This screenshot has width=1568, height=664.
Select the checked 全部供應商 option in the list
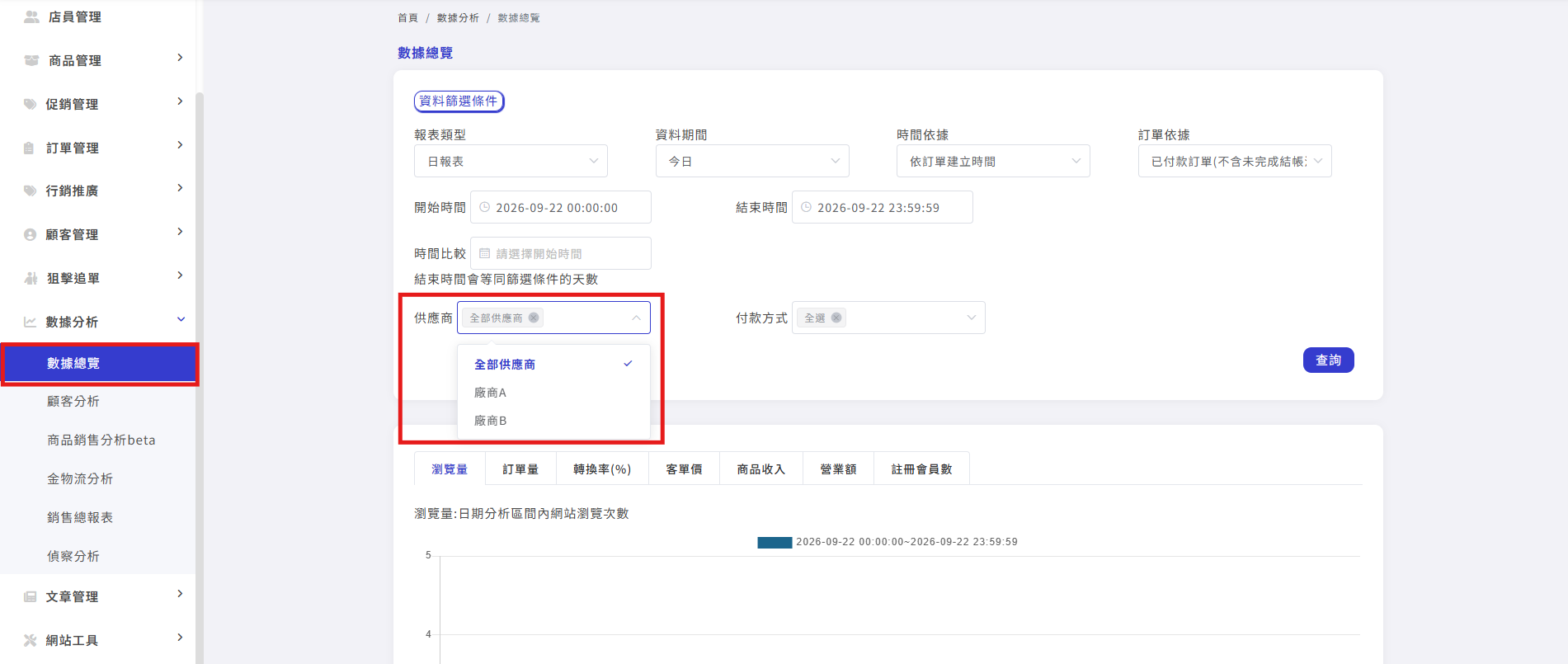(x=553, y=364)
